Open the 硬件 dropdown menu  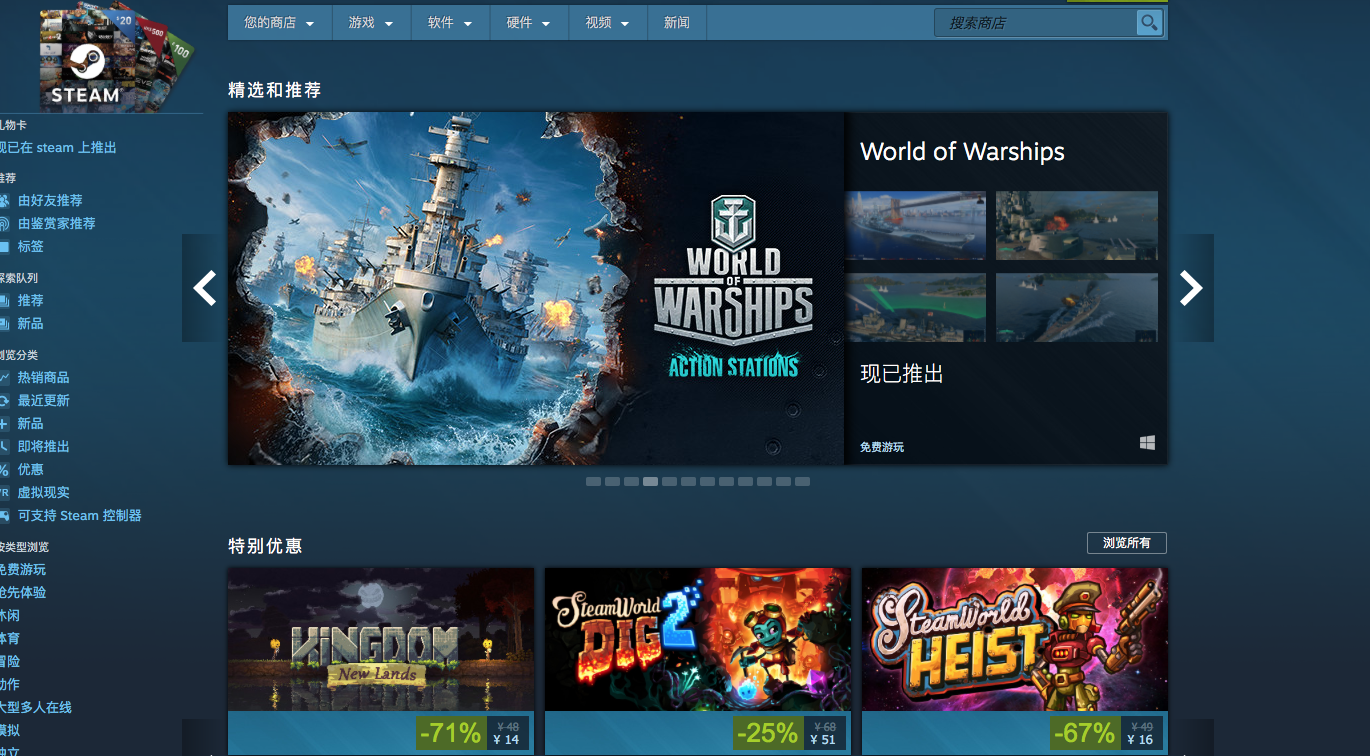(x=529, y=23)
